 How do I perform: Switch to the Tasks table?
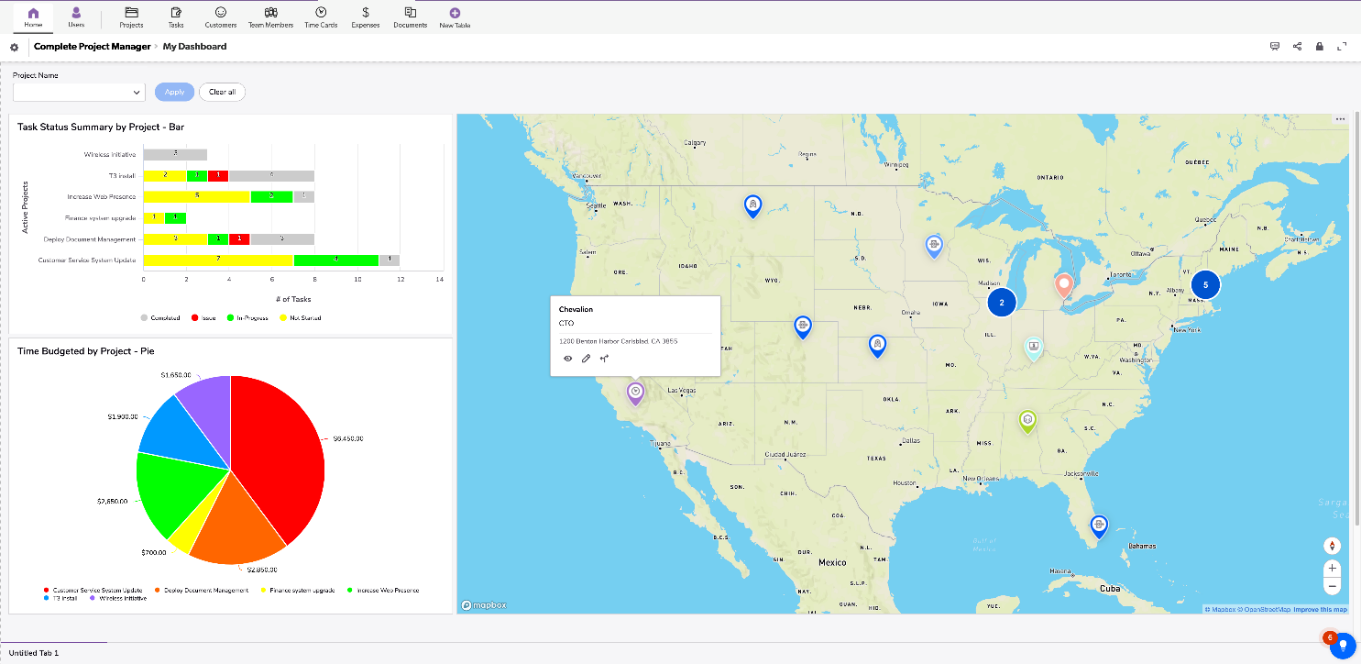[x=176, y=16]
